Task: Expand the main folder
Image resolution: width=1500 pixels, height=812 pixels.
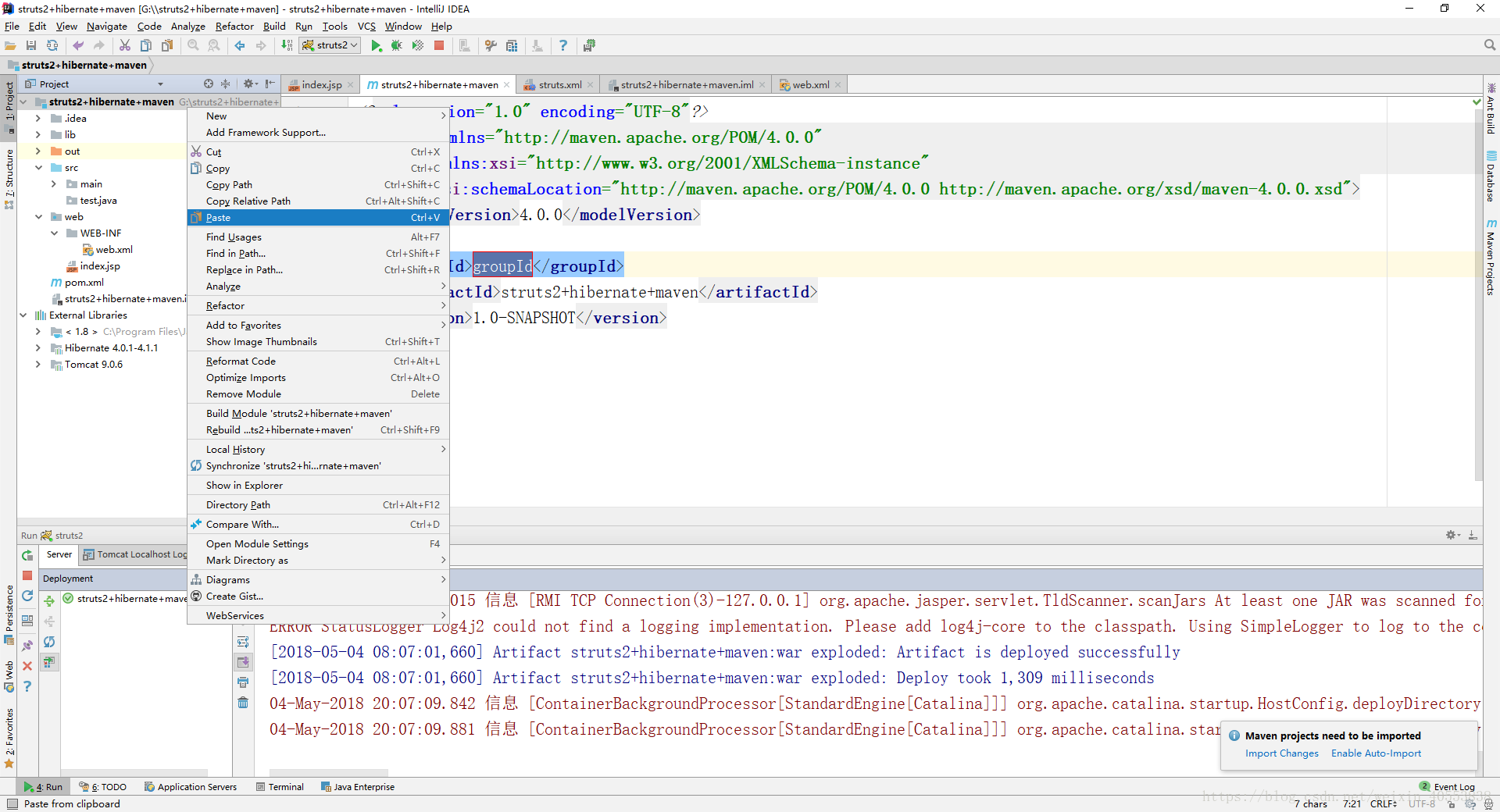Action: (x=54, y=184)
